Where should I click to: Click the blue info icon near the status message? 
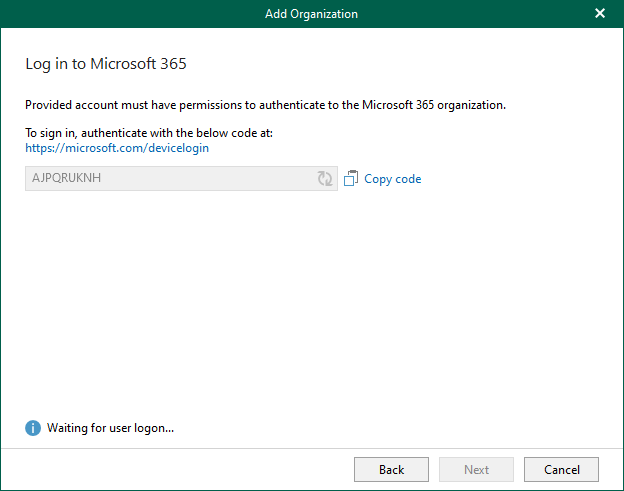click(x=33, y=428)
